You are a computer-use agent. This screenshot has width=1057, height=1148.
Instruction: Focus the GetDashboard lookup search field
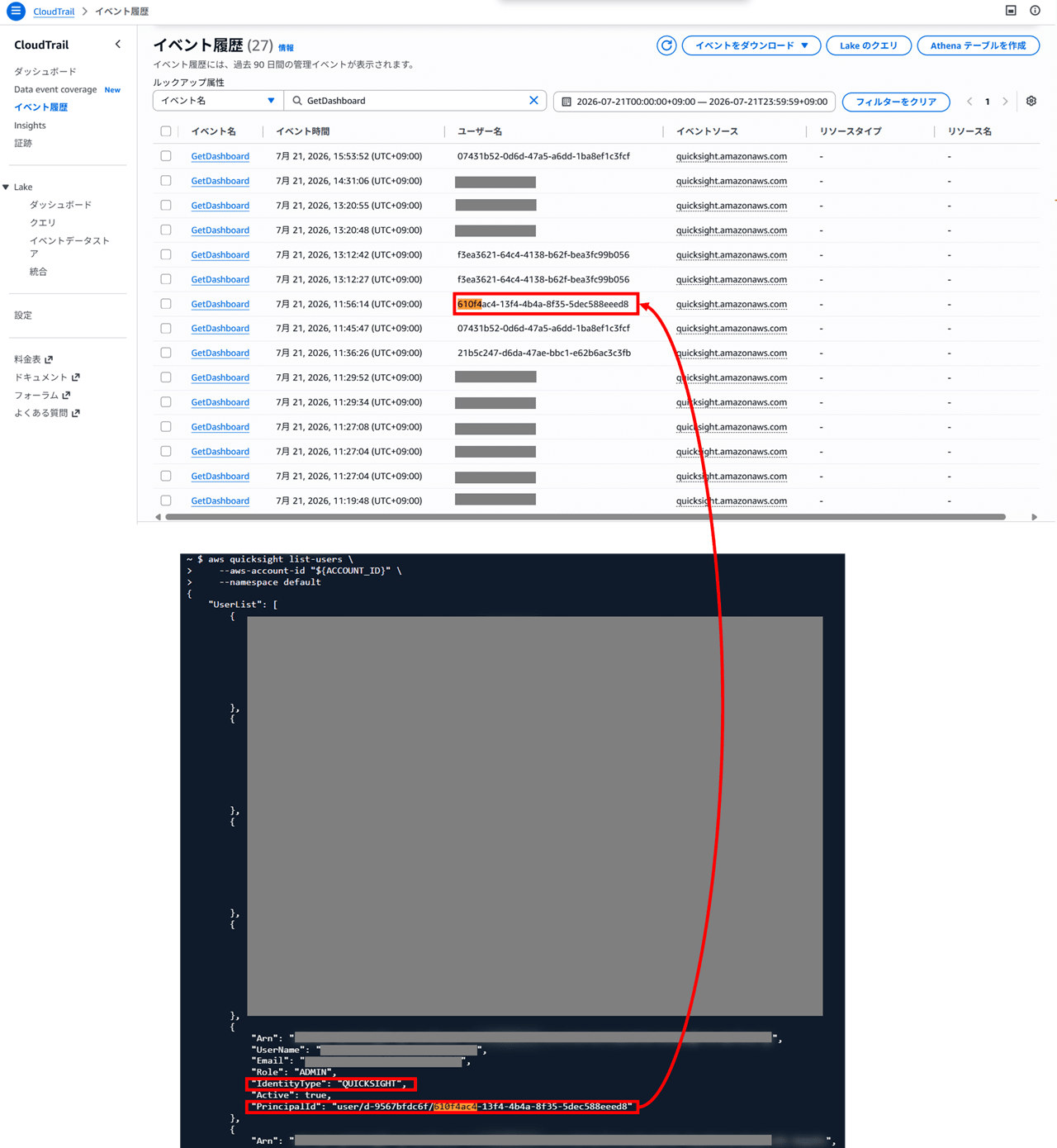[x=416, y=101]
